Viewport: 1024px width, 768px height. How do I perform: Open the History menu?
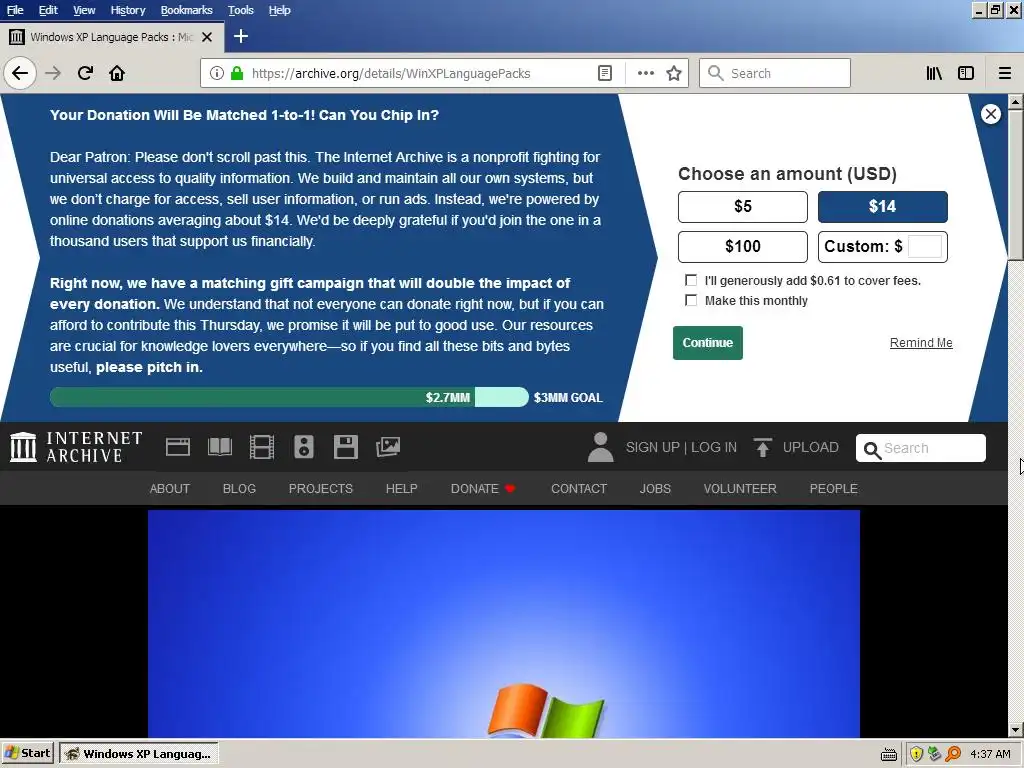click(127, 10)
